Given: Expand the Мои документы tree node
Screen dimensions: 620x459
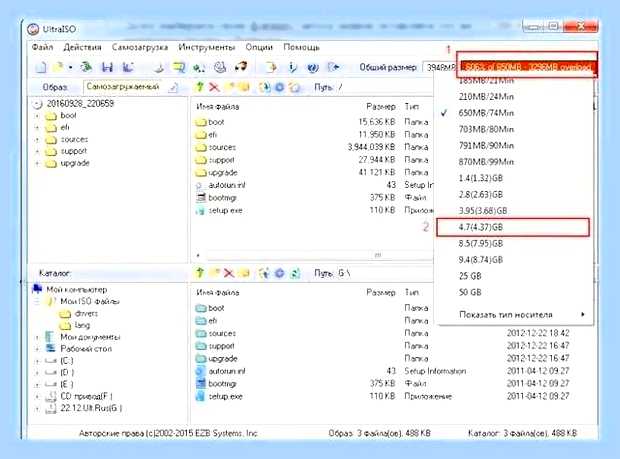Looking at the screenshot, I should pos(37,337).
